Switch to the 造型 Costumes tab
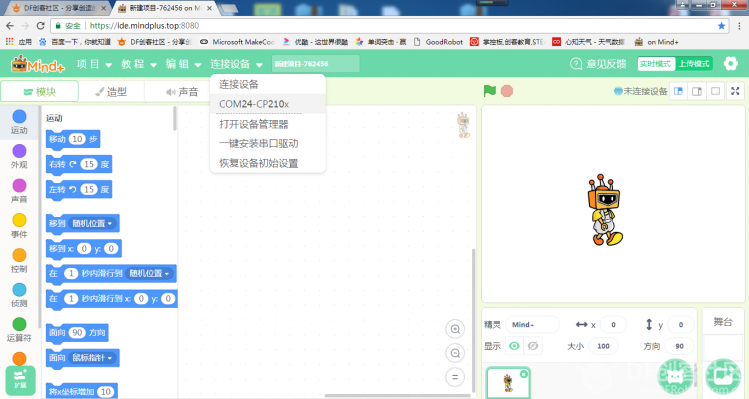749x399 pixels. coord(111,91)
